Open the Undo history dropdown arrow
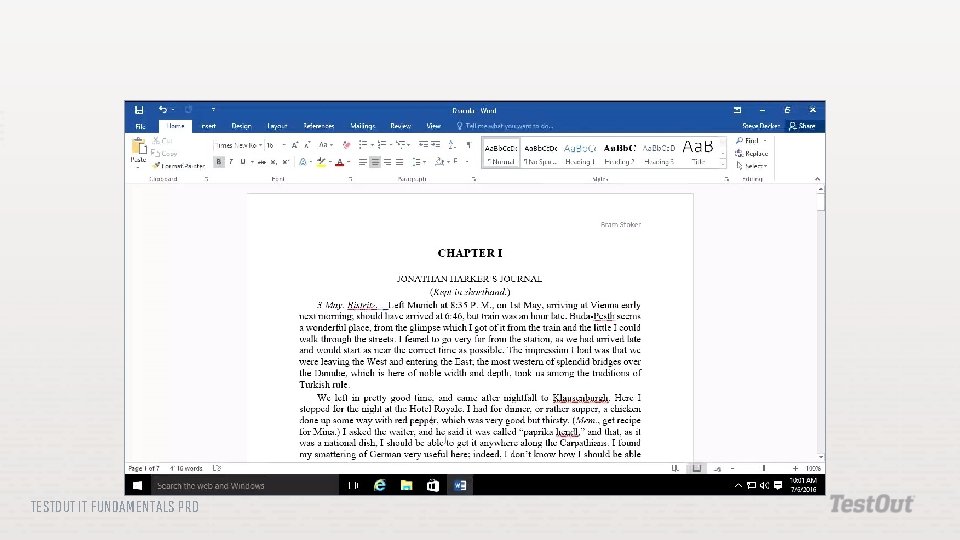960x540 pixels. (173, 110)
